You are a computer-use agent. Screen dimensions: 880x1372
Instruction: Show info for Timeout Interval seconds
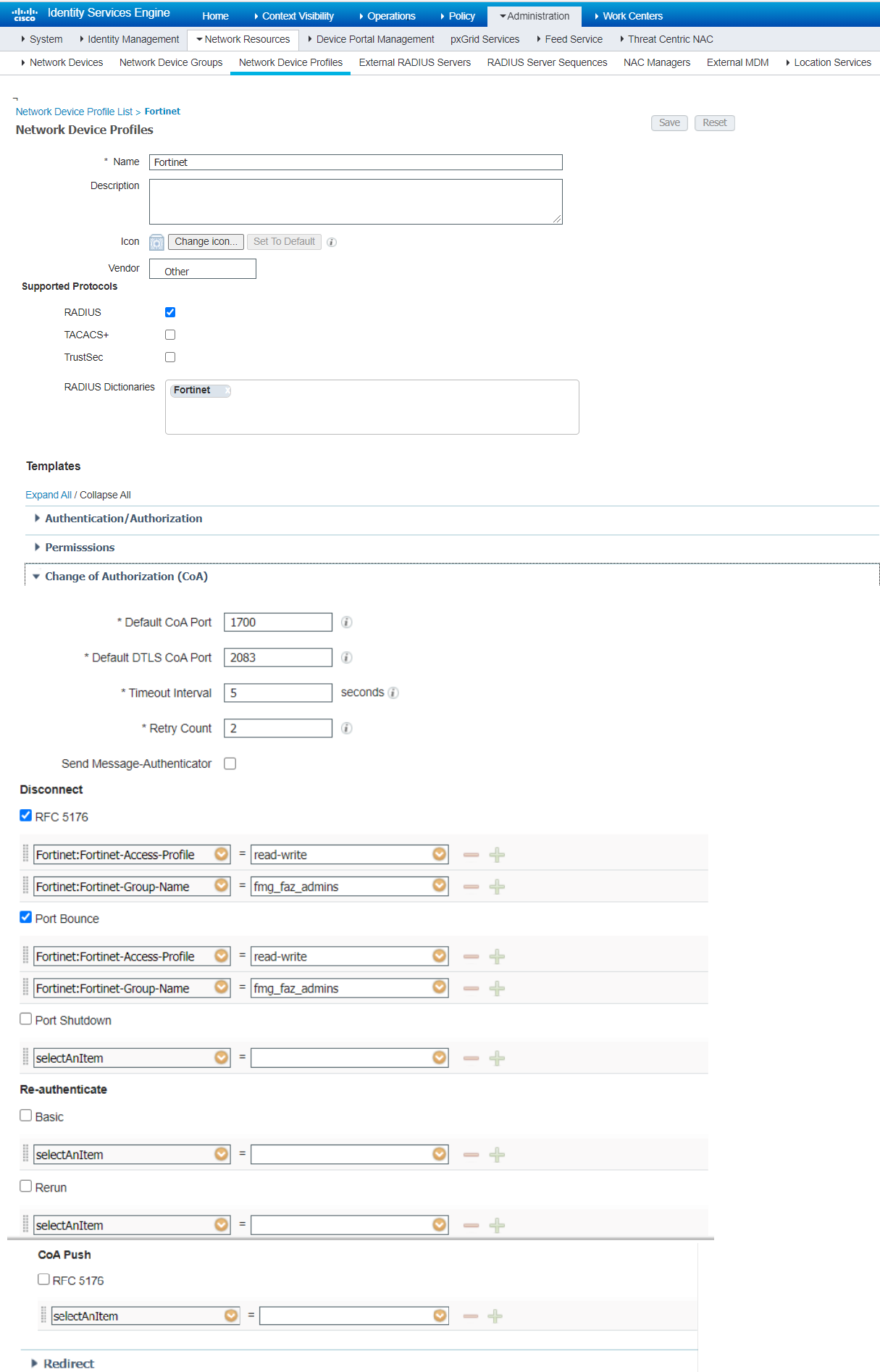coord(393,693)
